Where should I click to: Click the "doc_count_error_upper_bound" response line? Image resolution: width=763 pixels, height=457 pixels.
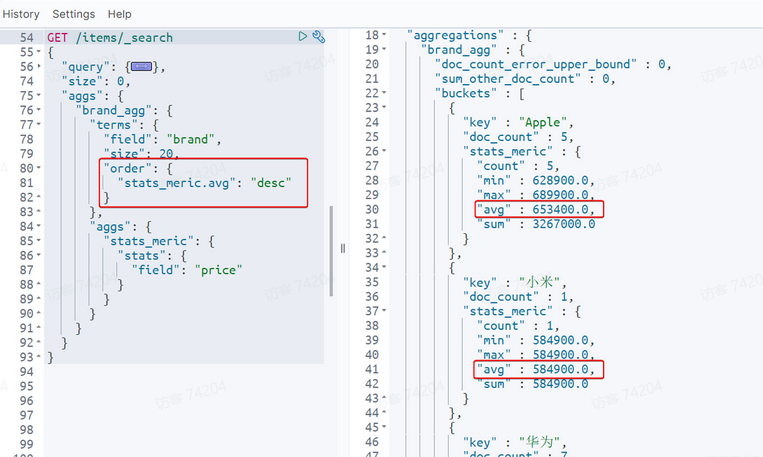[x=553, y=64]
